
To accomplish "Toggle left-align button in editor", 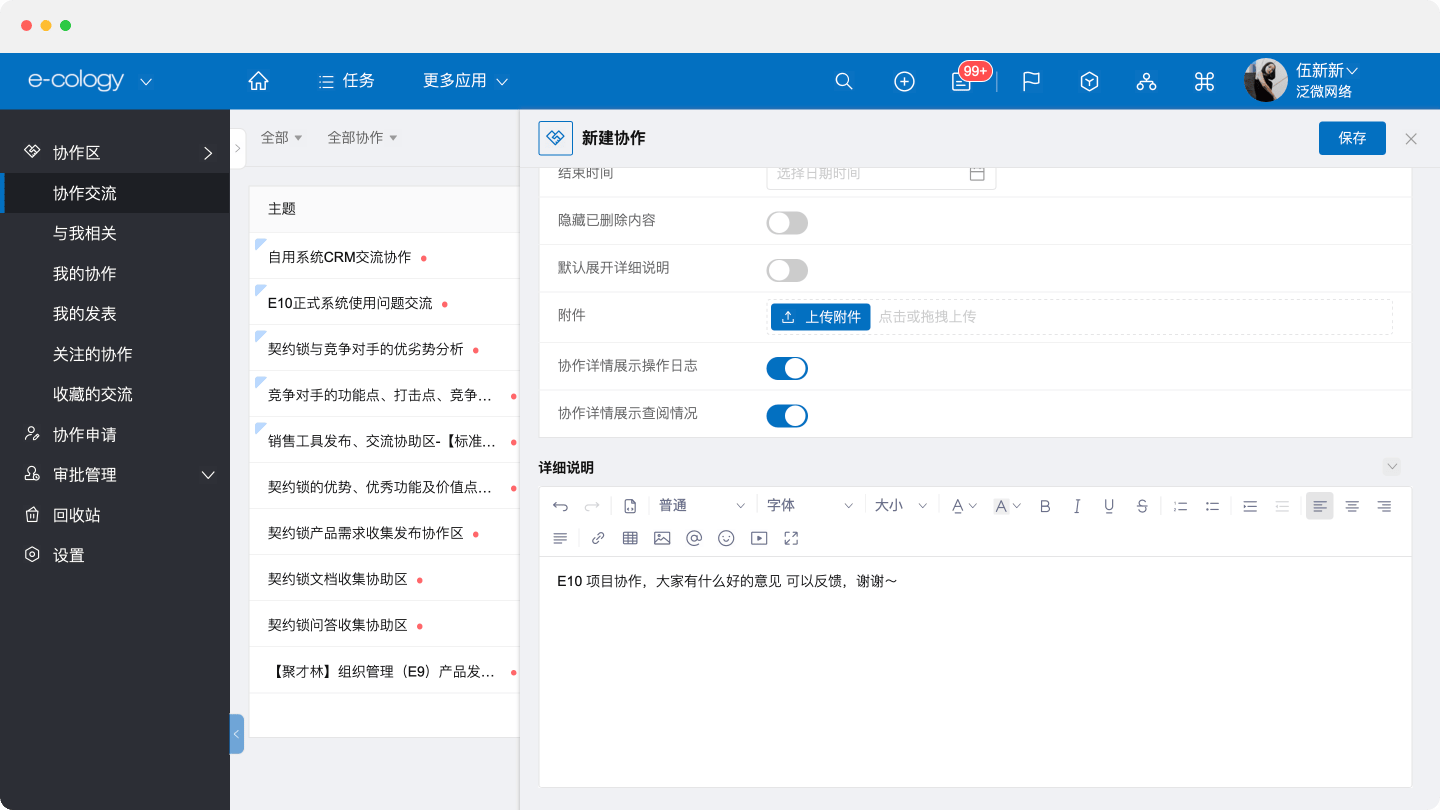I will tap(1320, 506).
